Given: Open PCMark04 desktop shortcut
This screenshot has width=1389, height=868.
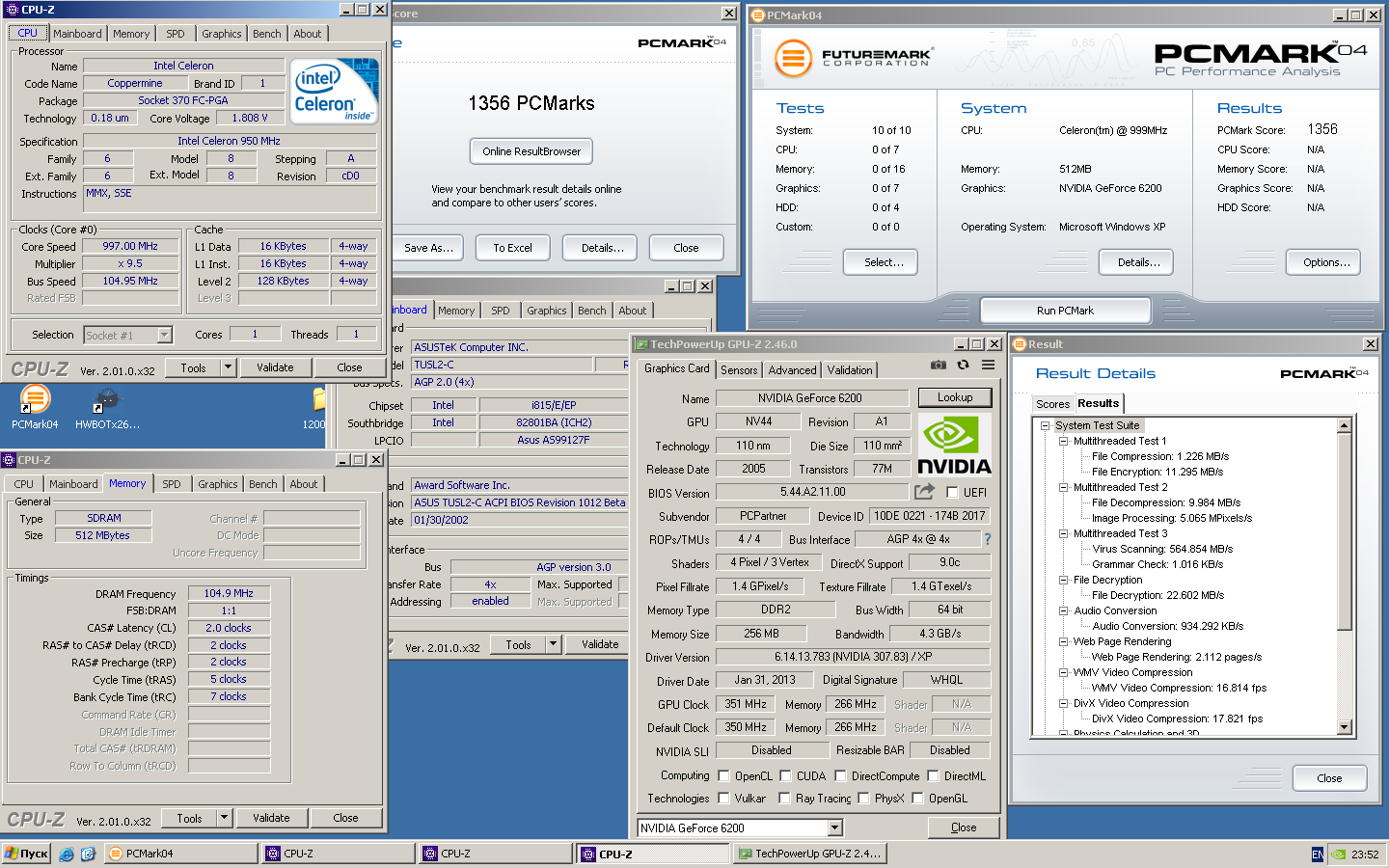Looking at the screenshot, I should point(35,407).
